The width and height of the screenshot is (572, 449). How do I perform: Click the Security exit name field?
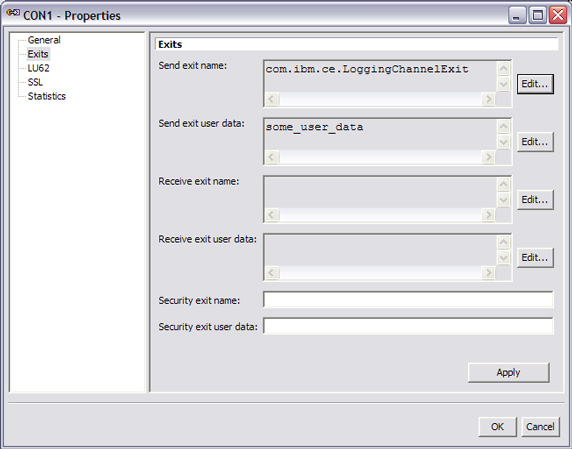408,300
